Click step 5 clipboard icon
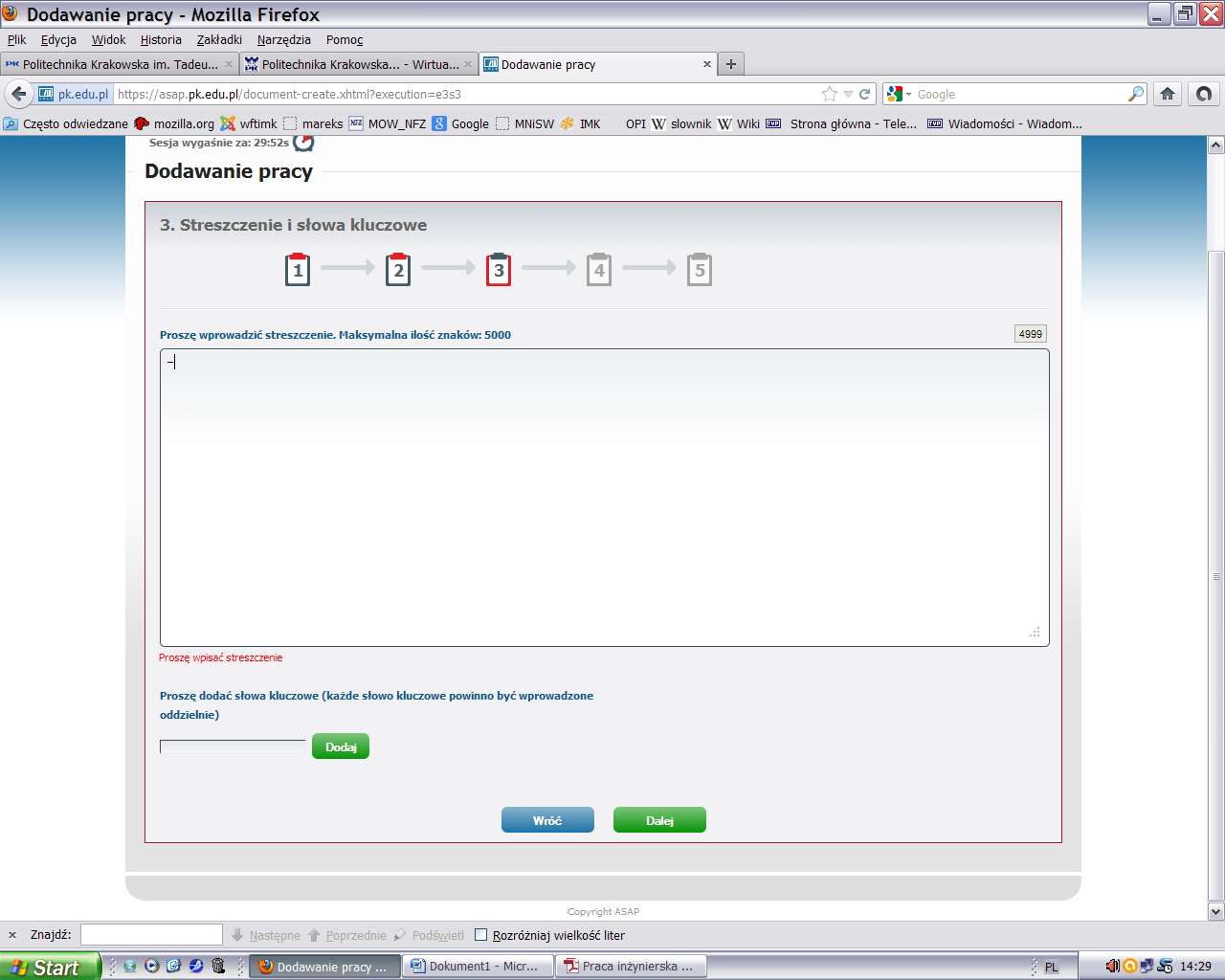This screenshot has height=980, width=1225. [x=700, y=269]
